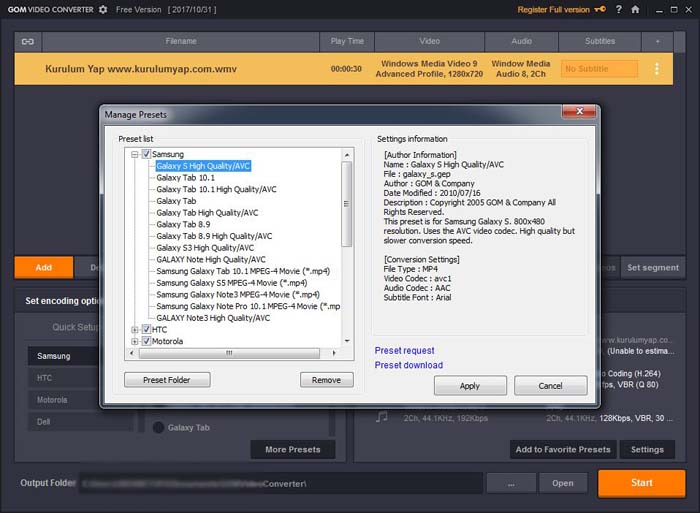The image size is (700, 513).
Task: Select Motorola in Quick Setup list
Action: [63, 400]
